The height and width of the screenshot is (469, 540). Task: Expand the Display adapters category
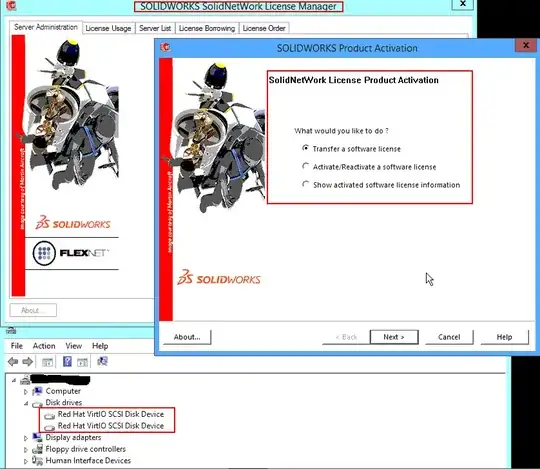coord(26,438)
